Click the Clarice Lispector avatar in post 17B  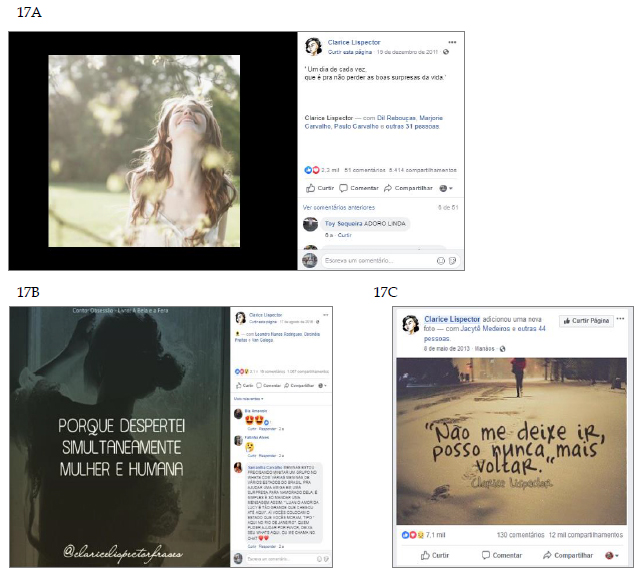(x=240, y=318)
